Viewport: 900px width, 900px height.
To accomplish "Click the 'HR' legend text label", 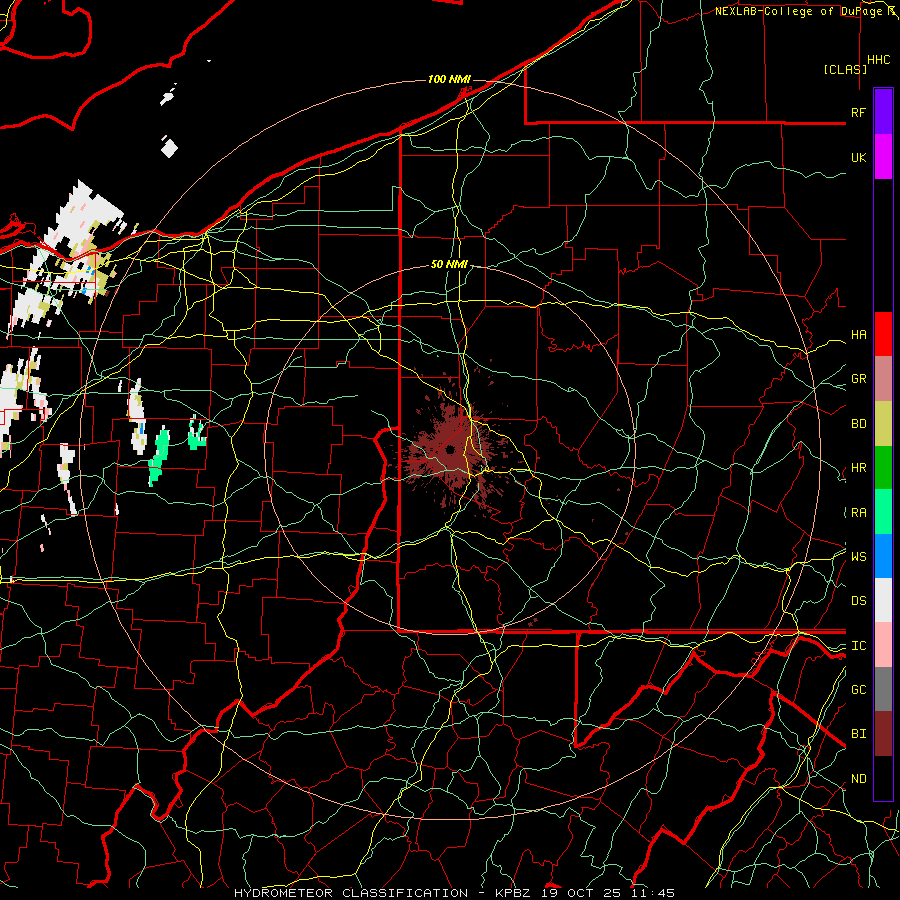I will click(x=859, y=468).
